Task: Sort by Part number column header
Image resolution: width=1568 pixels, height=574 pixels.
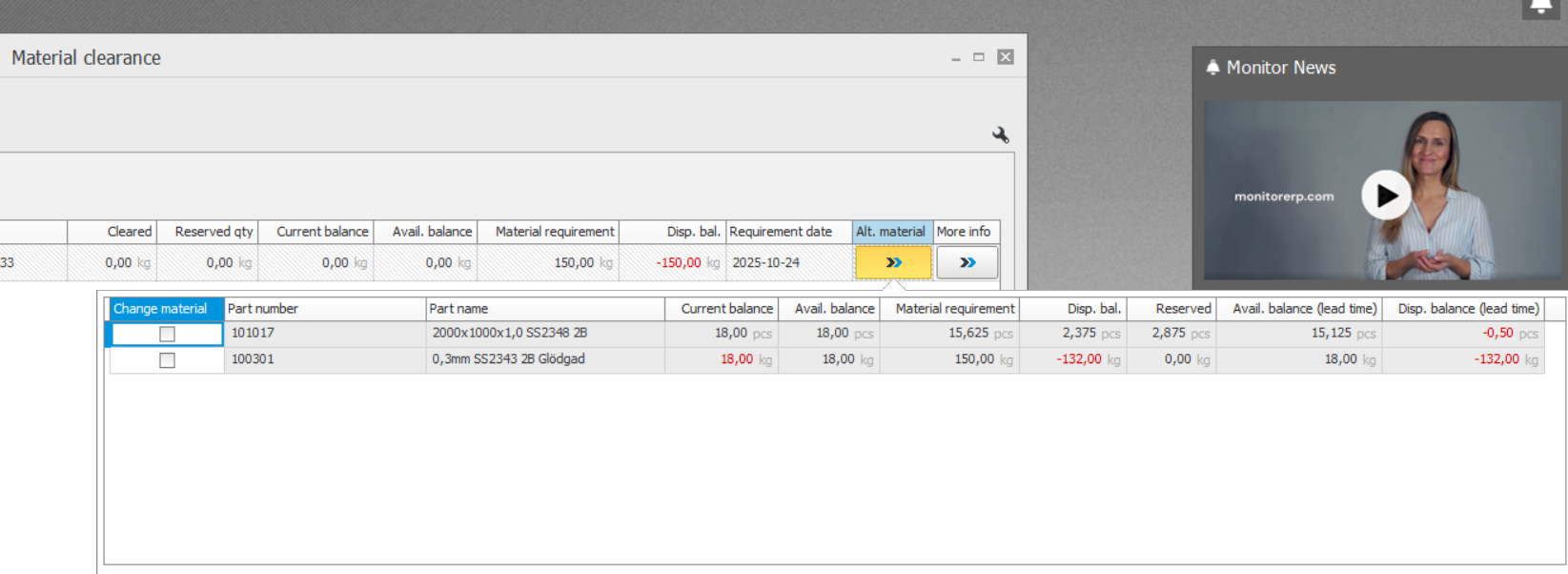Action: pyautogui.click(x=324, y=309)
